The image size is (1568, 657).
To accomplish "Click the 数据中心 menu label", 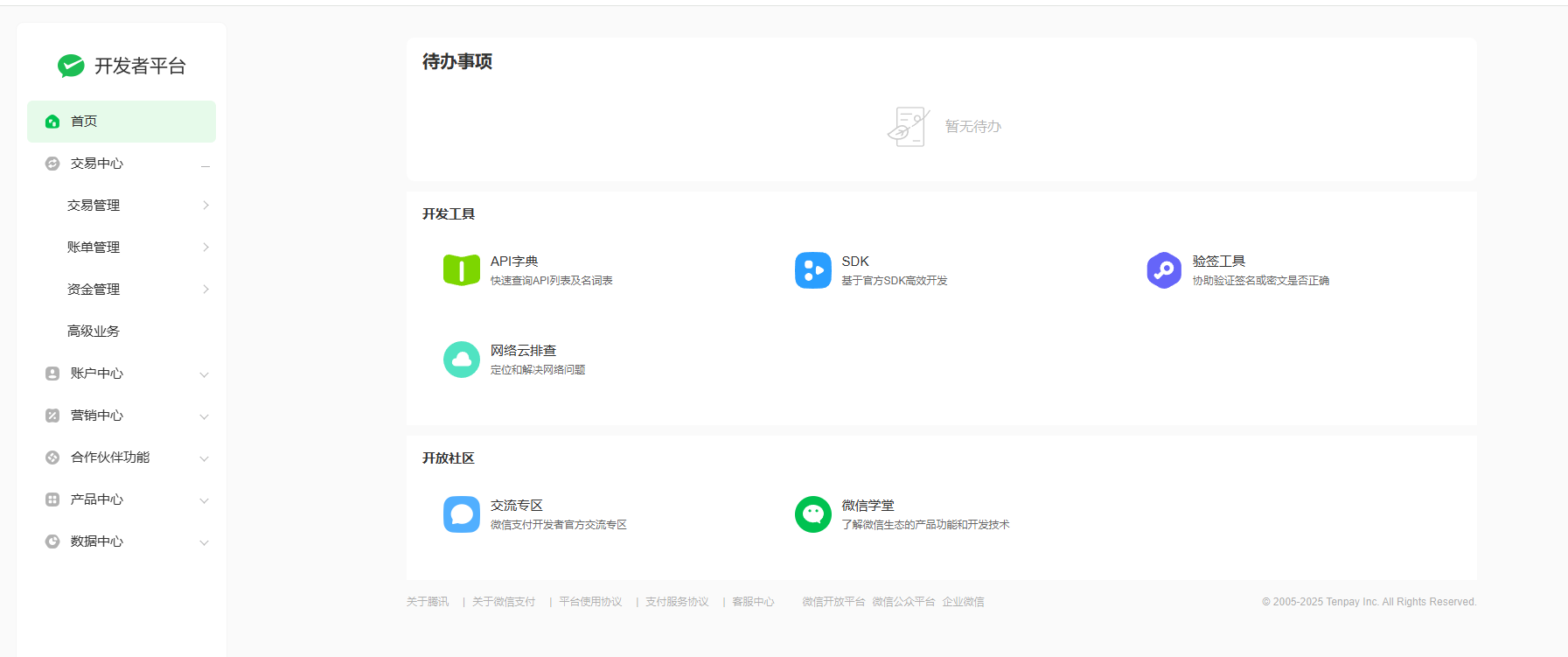I will [97, 542].
